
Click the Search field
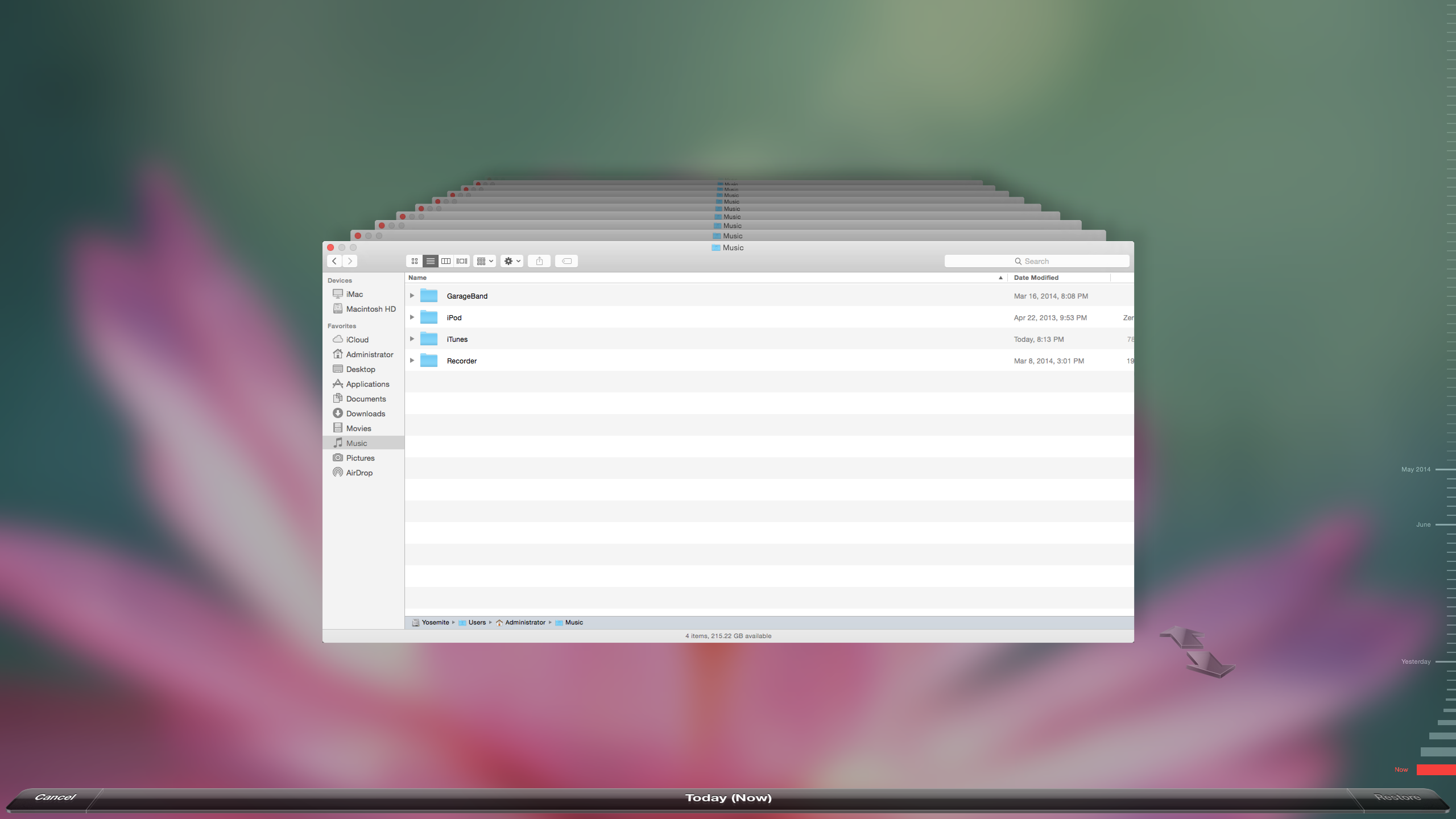1036,261
